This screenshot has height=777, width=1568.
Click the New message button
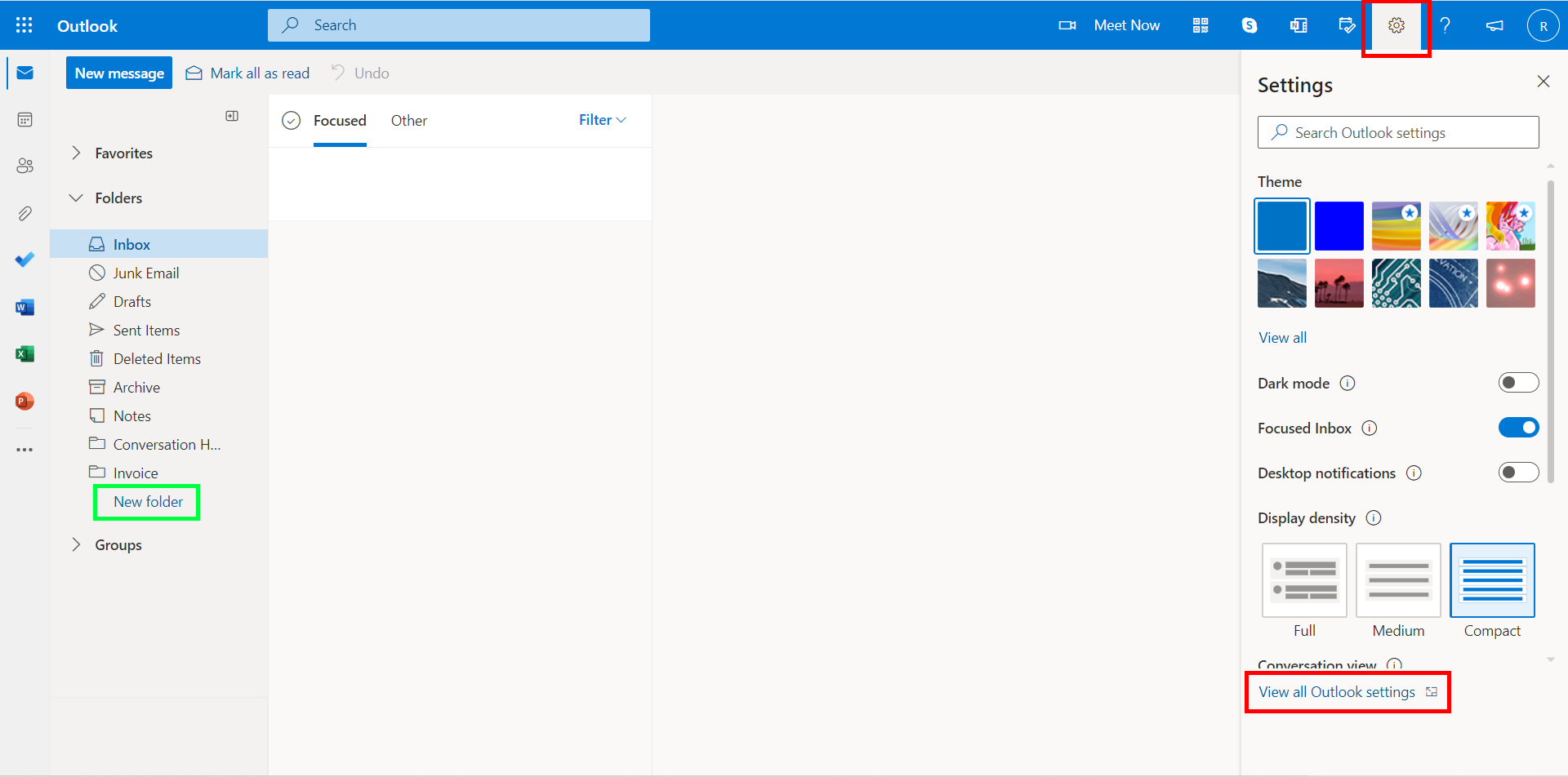(x=119, y=73)
